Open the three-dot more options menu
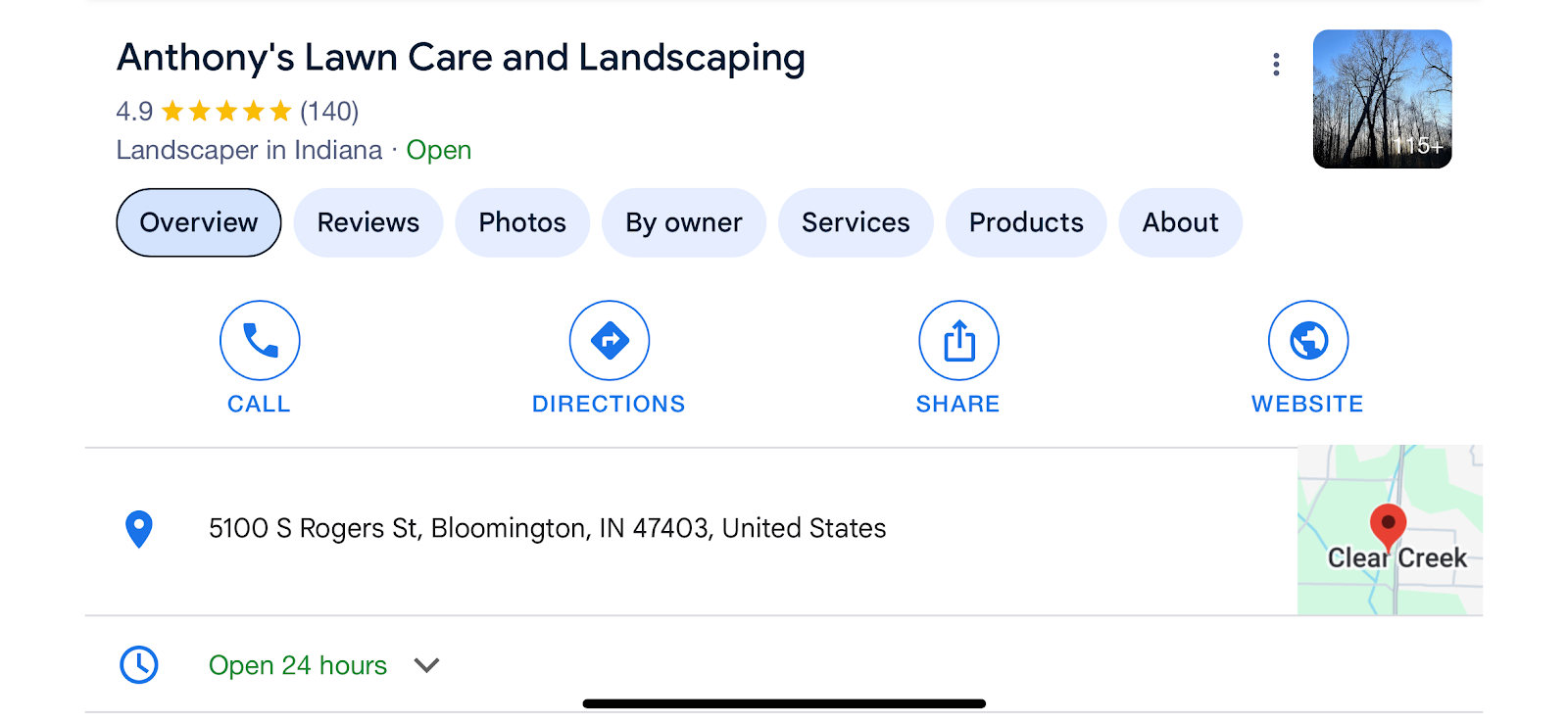Screen dimensions: 1568x724 pyautogui.click(x=1276, y=65)
